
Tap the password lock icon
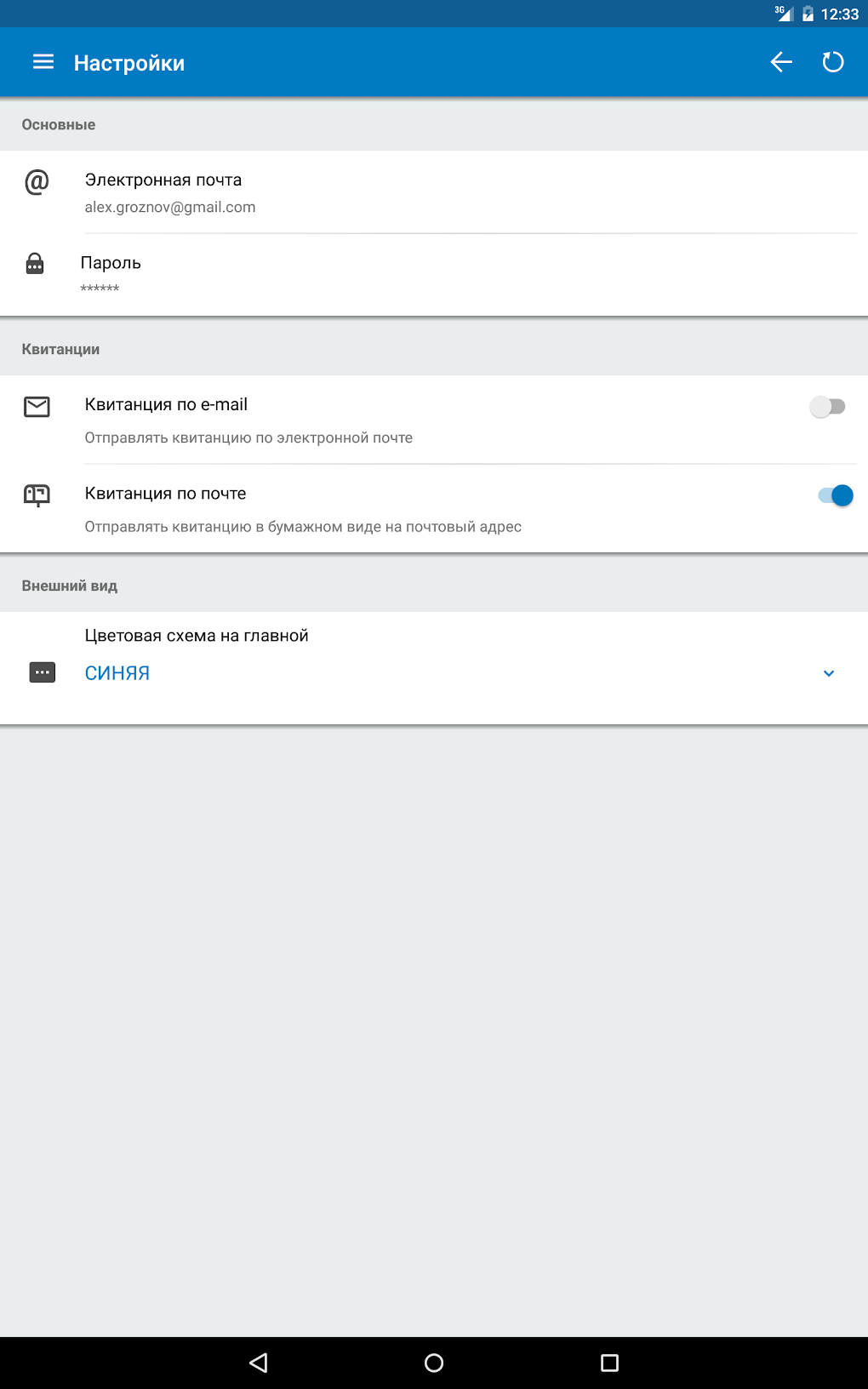point(35,264)
